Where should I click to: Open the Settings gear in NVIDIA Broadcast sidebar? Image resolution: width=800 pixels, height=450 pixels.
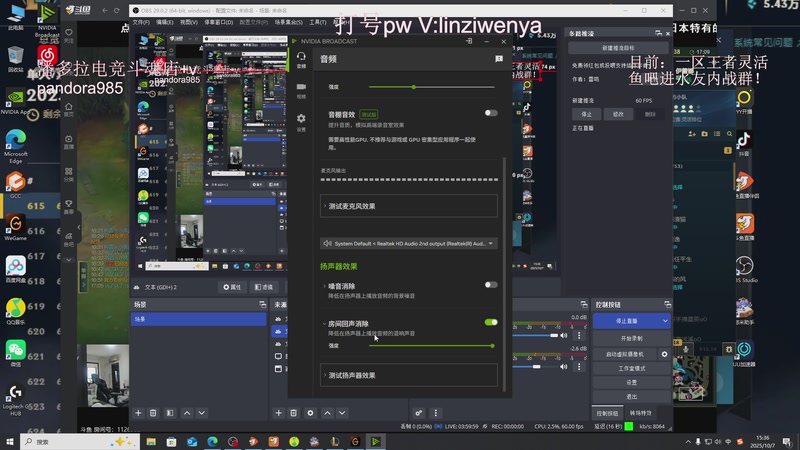tap(301, 121)
